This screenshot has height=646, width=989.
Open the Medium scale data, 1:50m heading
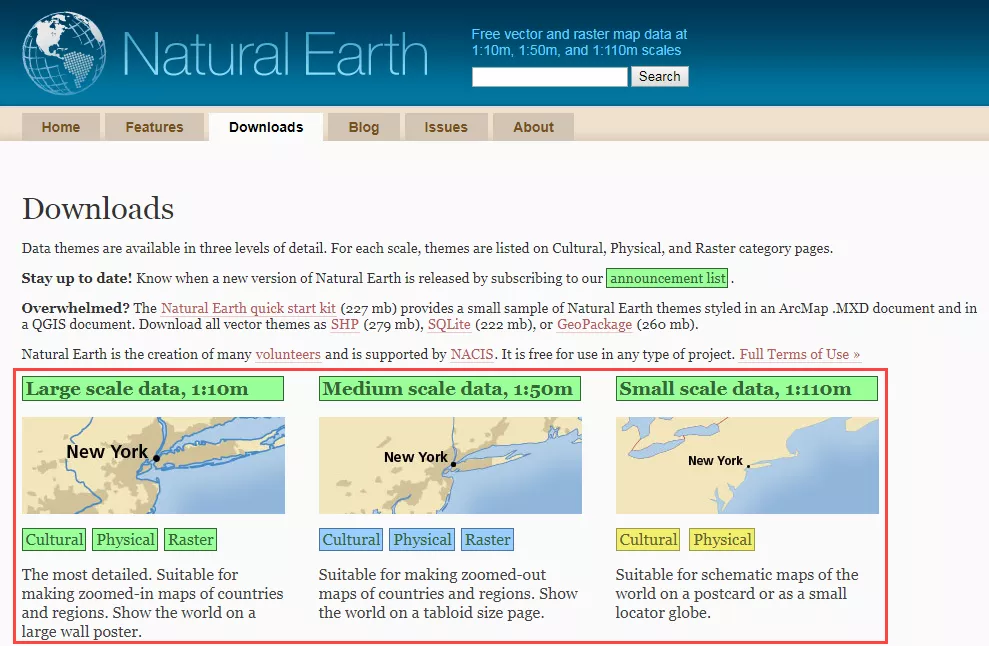coord(450,389)
